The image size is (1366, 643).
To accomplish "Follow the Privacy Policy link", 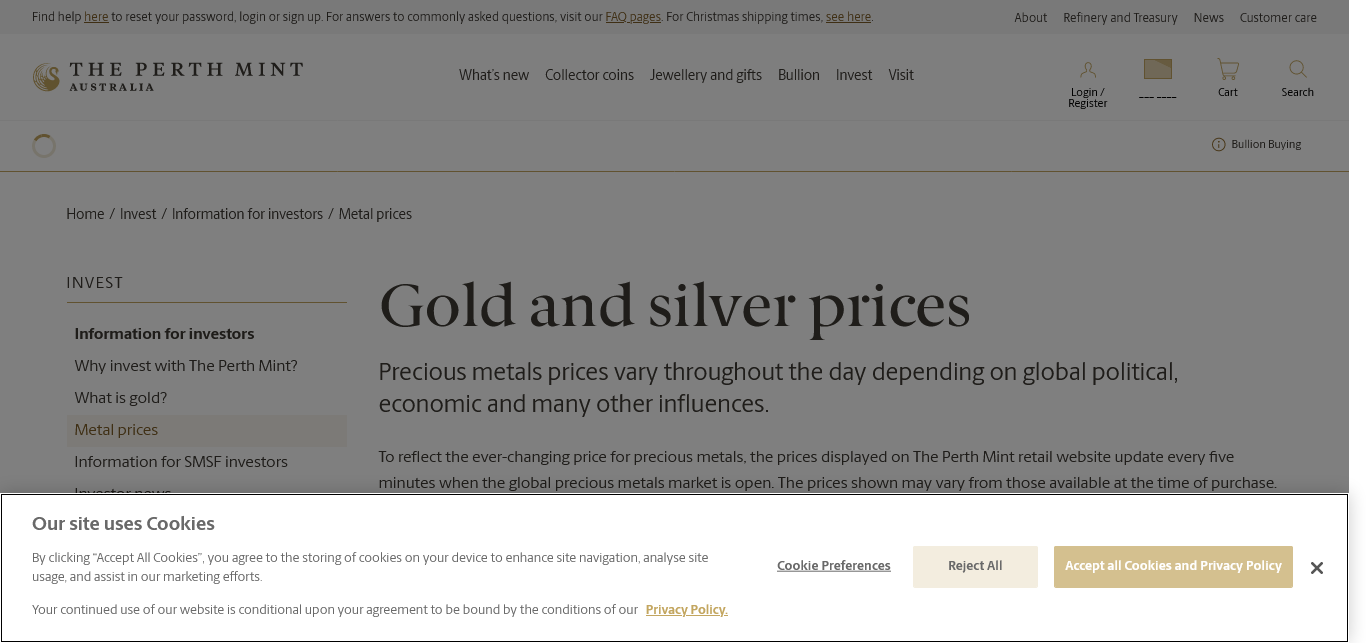I will click(686, 610).
